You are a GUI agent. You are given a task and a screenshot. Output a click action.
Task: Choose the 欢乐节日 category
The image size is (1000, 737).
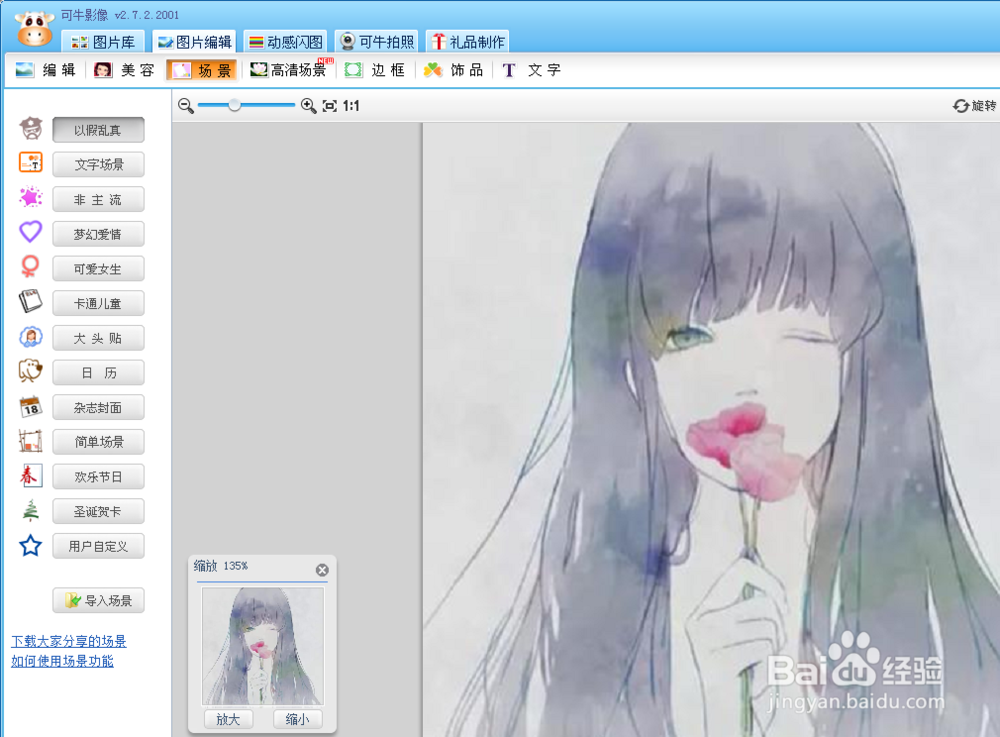98,477
